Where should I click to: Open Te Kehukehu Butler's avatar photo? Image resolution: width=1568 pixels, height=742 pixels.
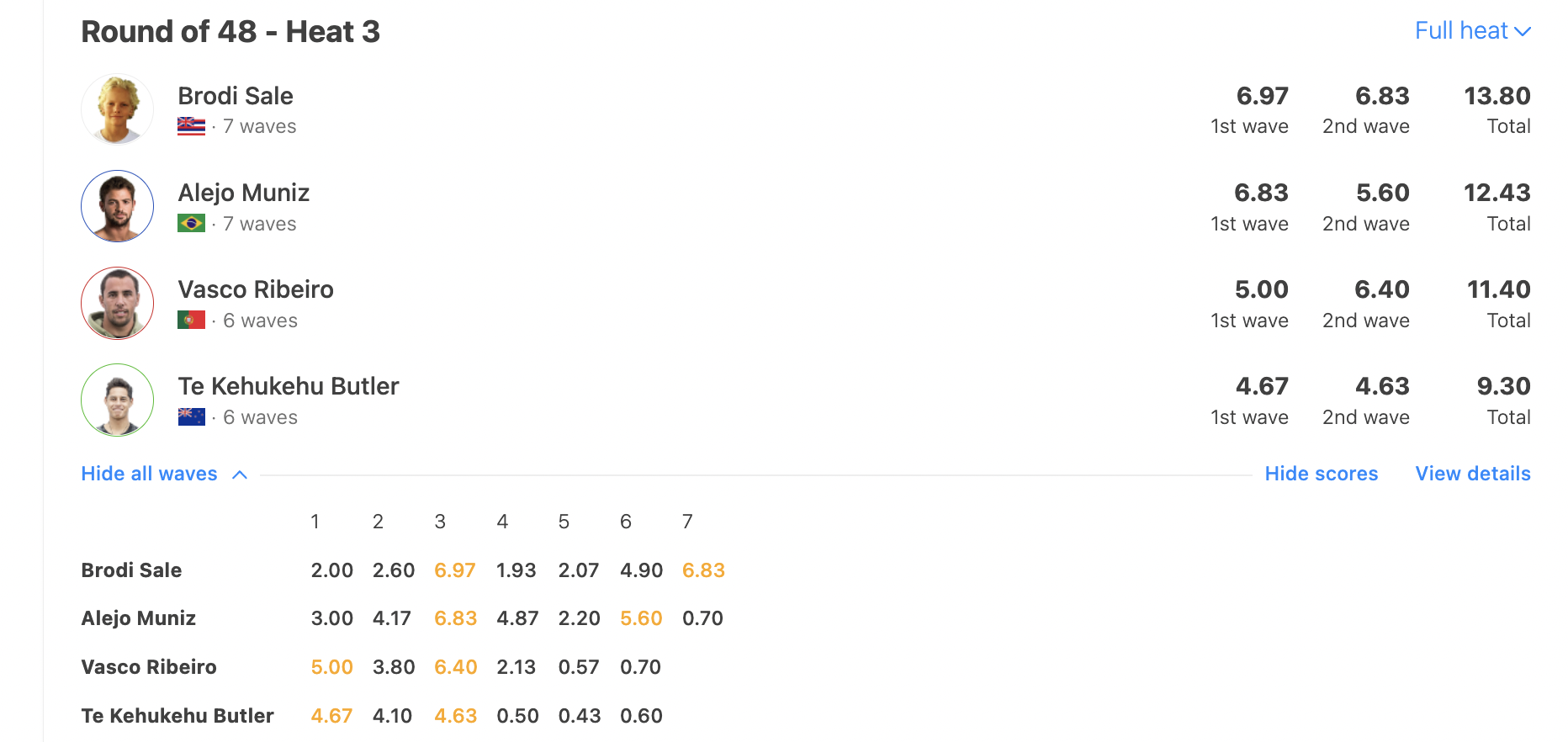117,400
